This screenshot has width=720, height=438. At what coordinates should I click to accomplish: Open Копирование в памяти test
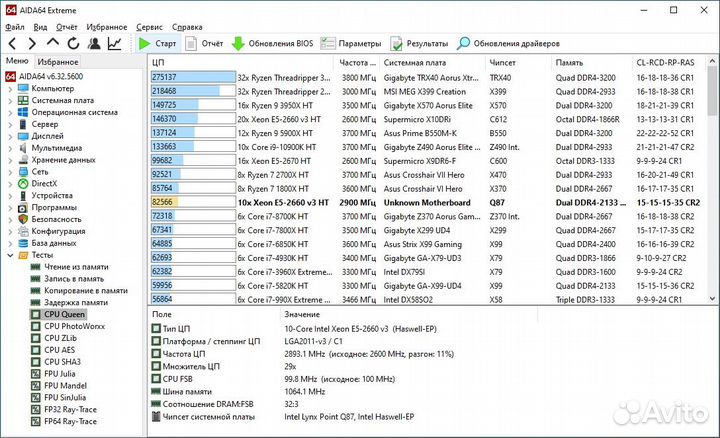pyautogui.click(x=79, y=291)
